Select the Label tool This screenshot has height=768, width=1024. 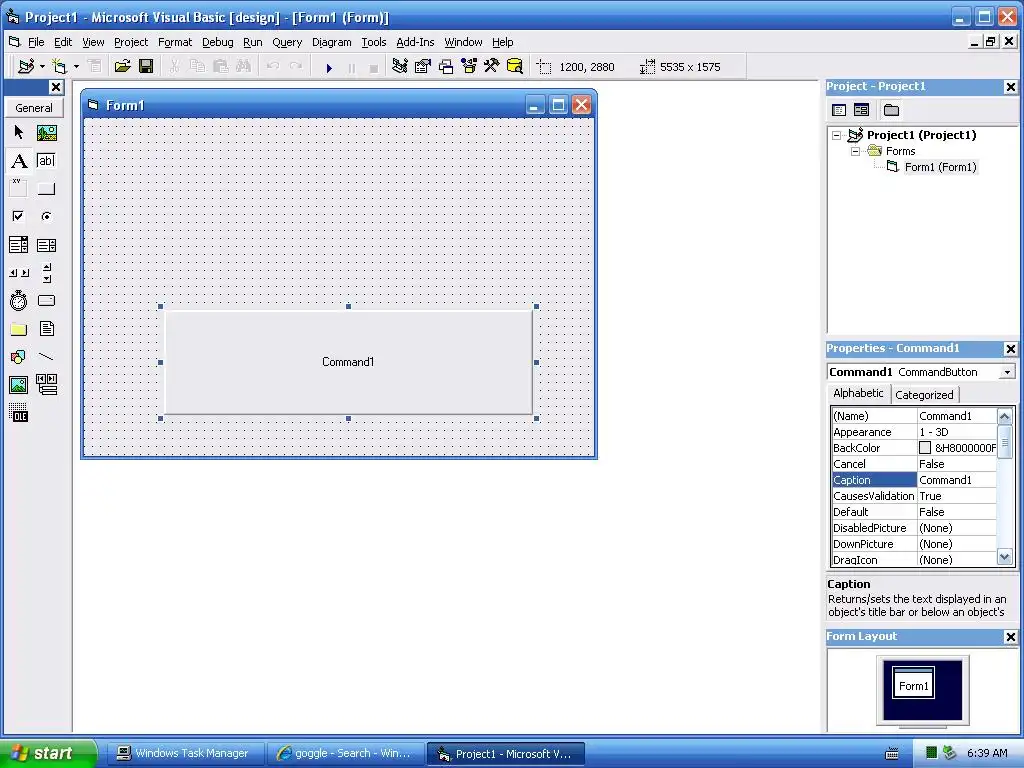pyautogui.click(x=19, y=161)
